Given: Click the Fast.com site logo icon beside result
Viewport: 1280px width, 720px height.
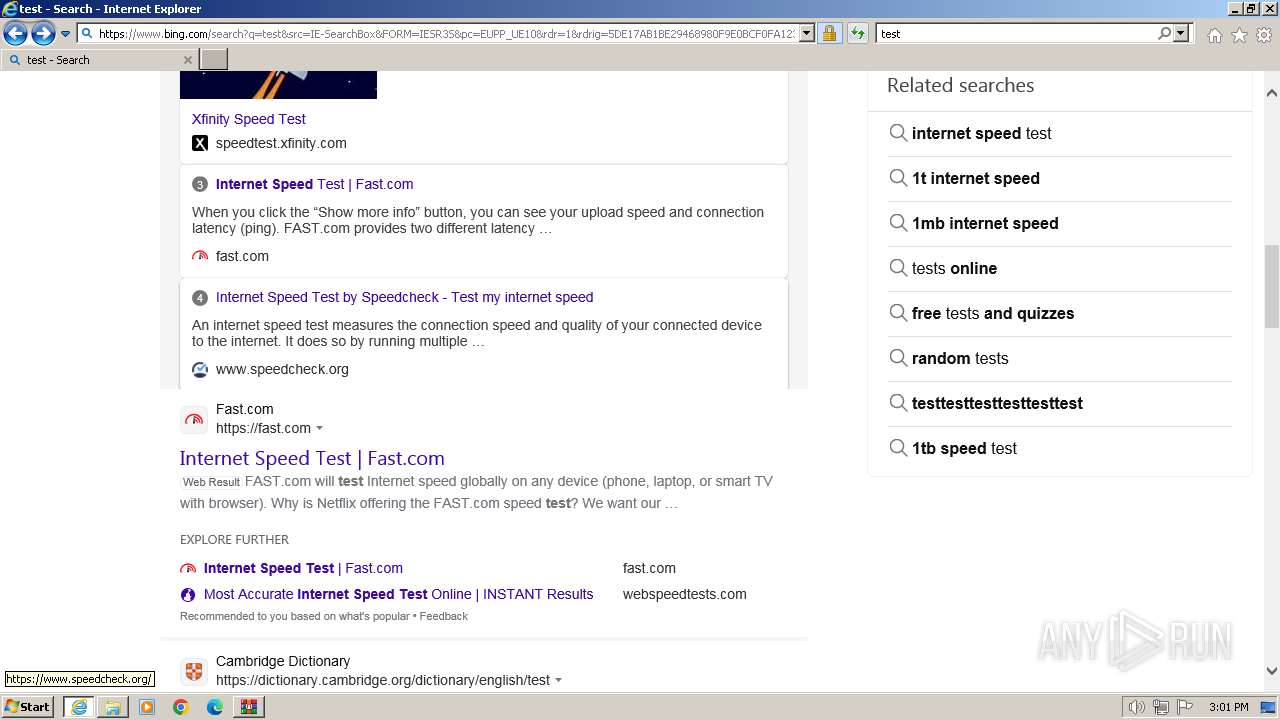Looking at the screenshot, I should pyautogui.click(x=194, y=419).
